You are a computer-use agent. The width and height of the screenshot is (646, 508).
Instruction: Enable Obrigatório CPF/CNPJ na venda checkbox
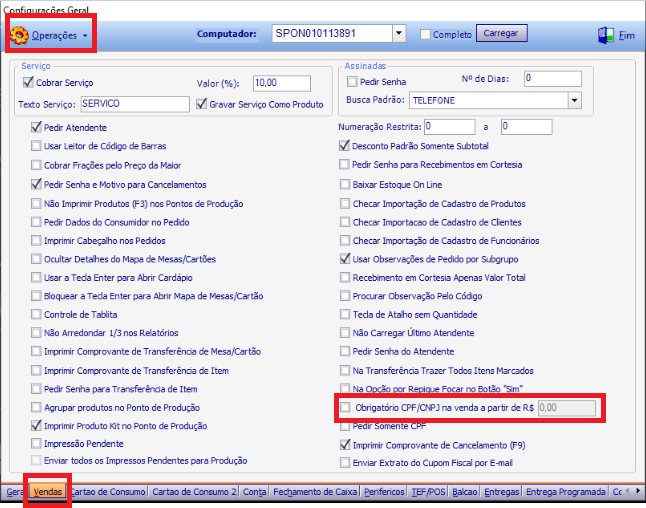tap(345, 407)
